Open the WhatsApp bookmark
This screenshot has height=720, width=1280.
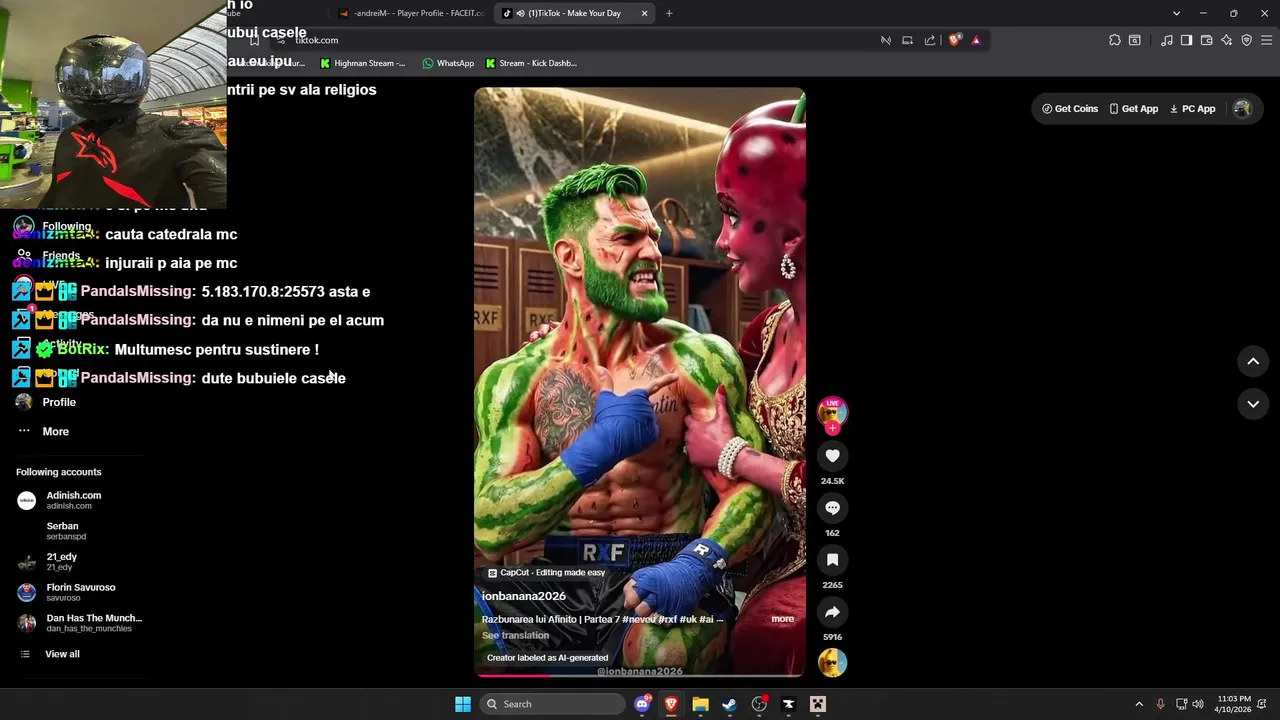tap(448, 63)
